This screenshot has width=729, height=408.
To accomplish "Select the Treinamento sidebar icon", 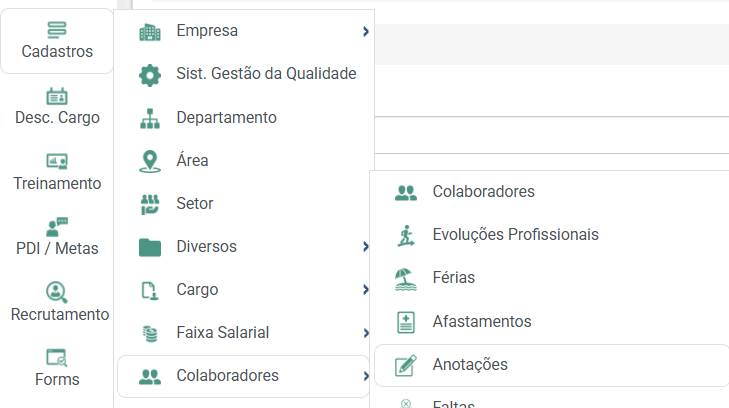I will pos(57,162).
